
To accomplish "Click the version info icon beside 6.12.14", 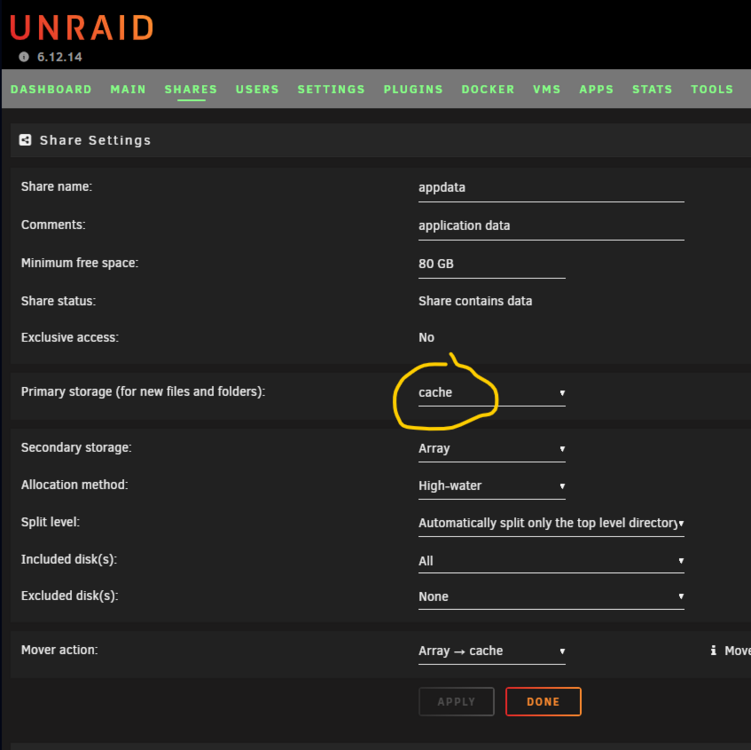I will point(23,57).
